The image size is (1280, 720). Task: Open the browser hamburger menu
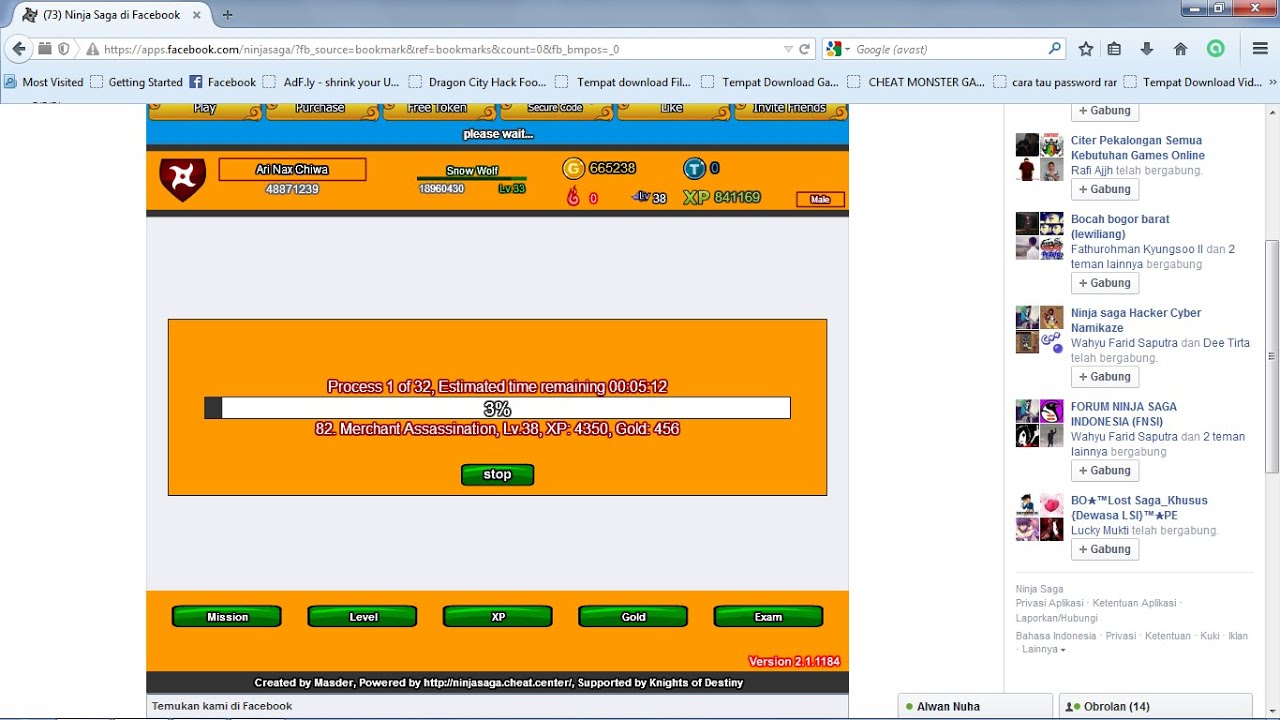coord(1260,49)
